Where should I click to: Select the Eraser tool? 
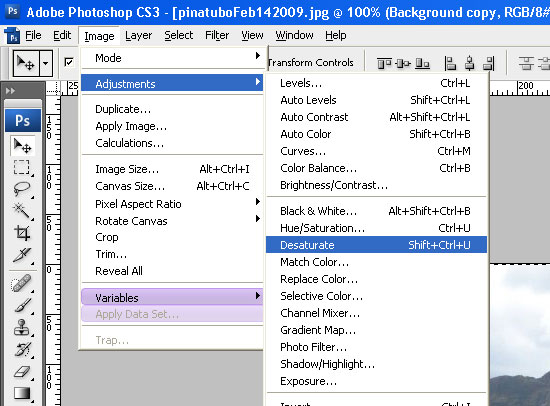click(x=22, y=371)
